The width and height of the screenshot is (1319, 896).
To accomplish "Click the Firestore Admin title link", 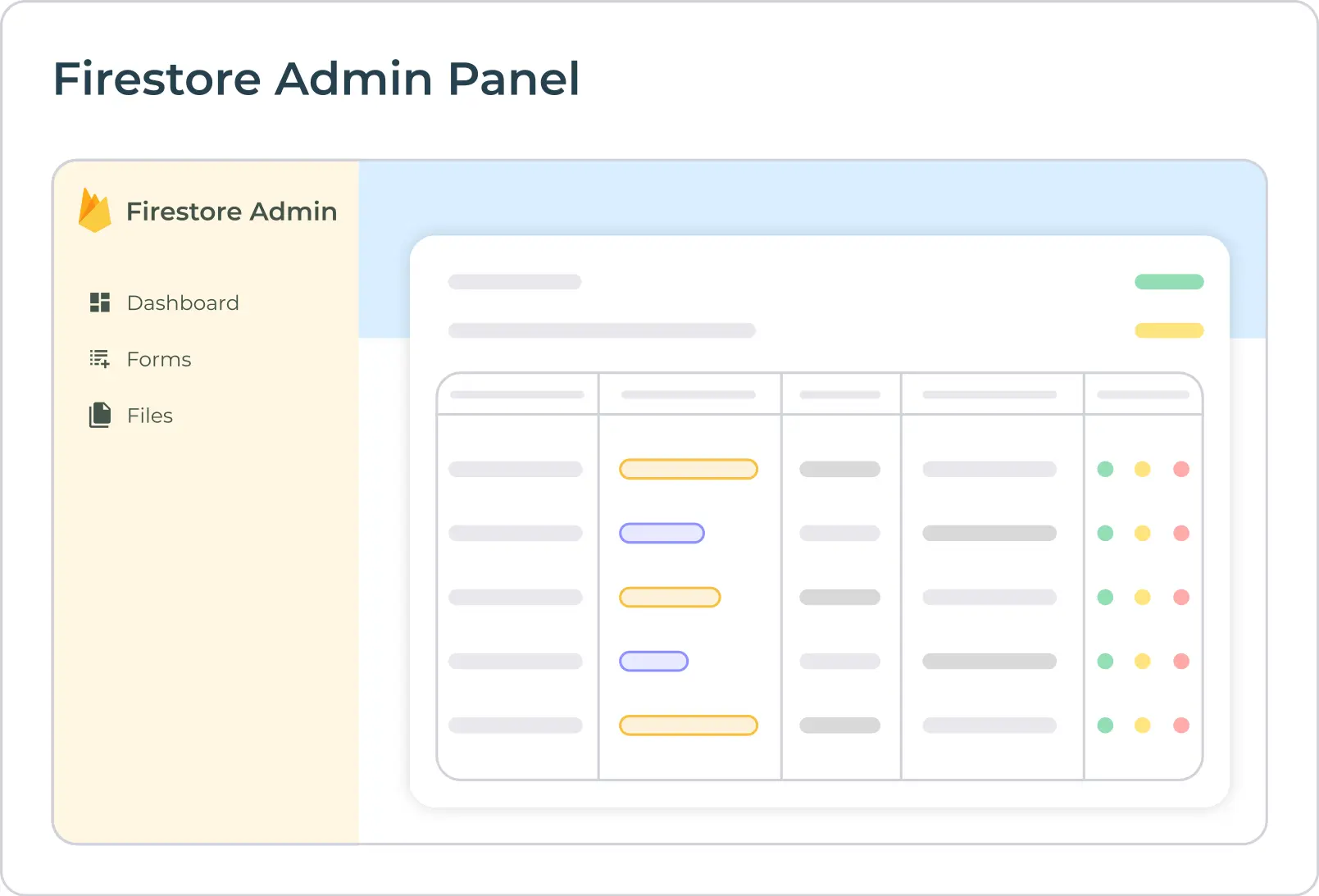I will pos(230,211).
